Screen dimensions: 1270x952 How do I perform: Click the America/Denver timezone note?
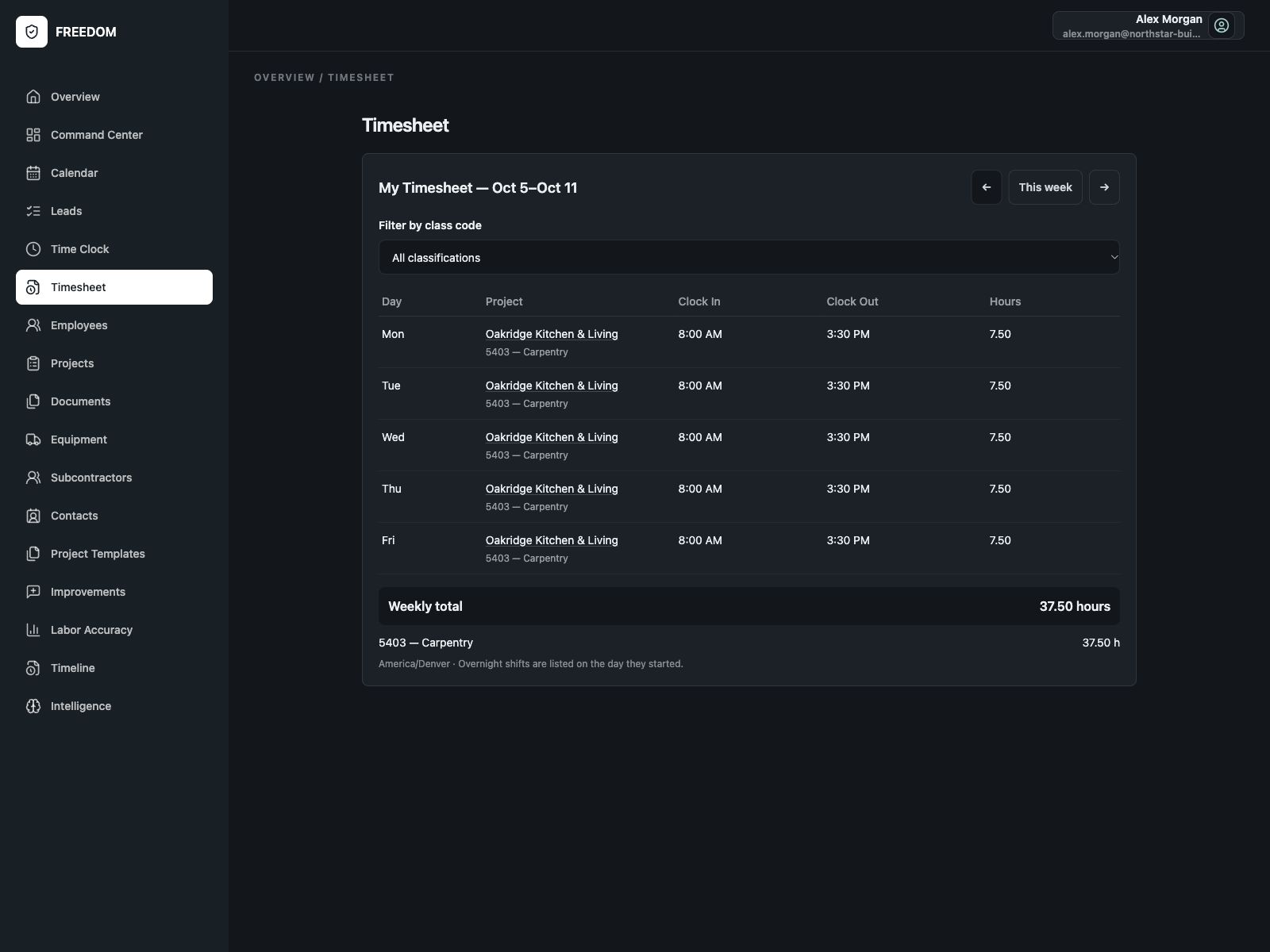click(x=531, y=664)
